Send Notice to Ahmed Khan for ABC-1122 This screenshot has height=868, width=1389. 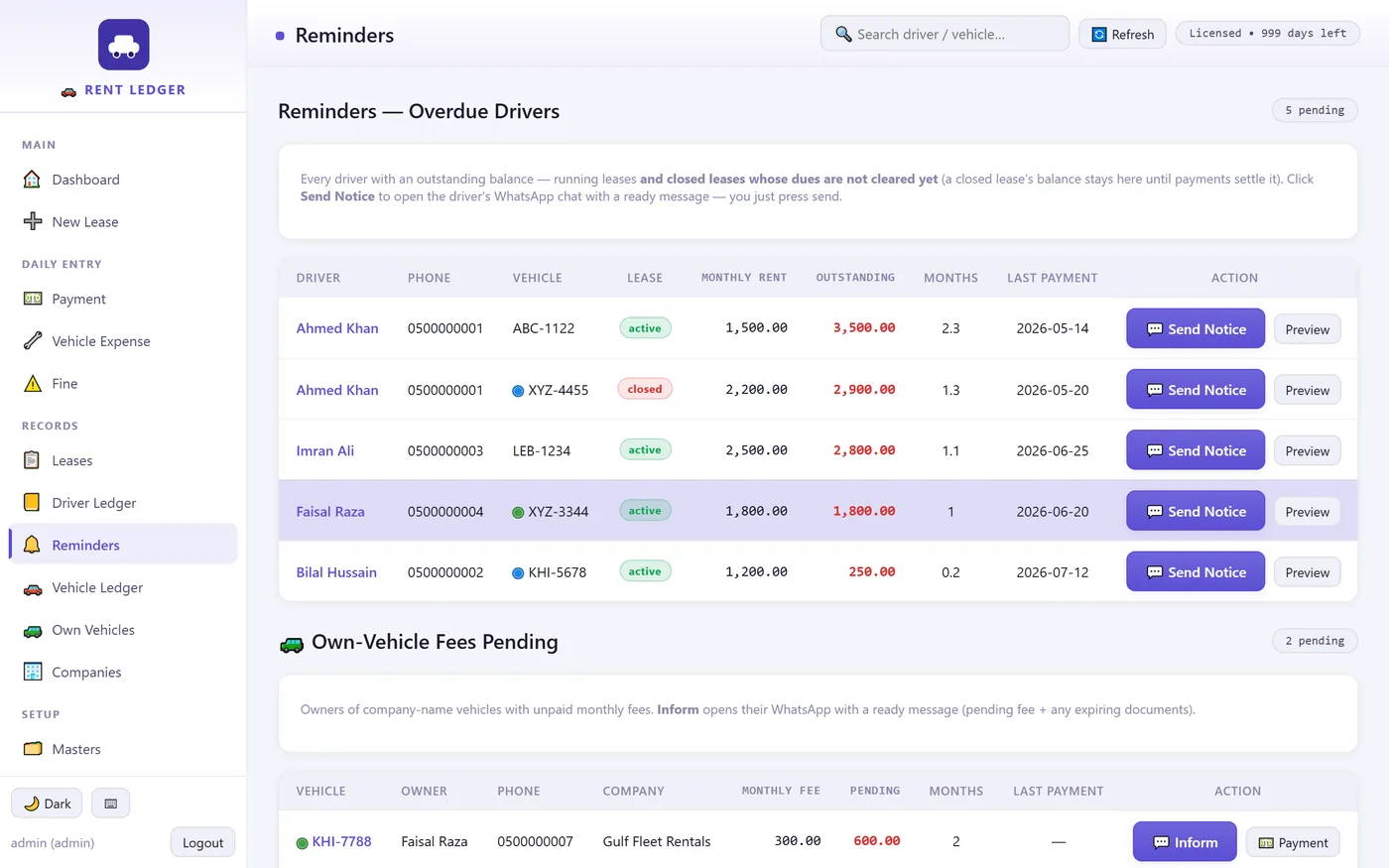pyautogui.click(x=1196, y=328)
